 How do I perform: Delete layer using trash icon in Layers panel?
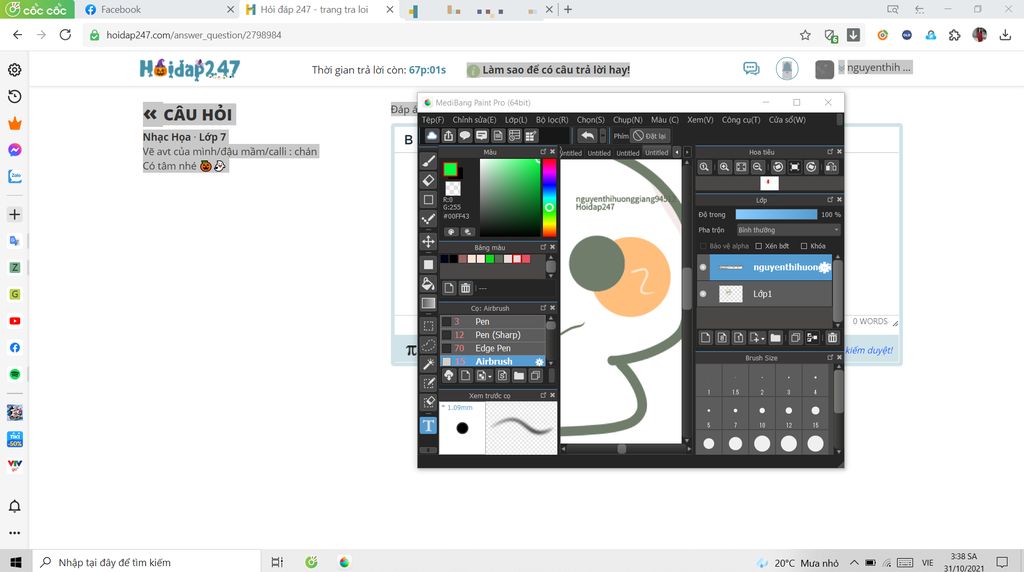point(832,338)
